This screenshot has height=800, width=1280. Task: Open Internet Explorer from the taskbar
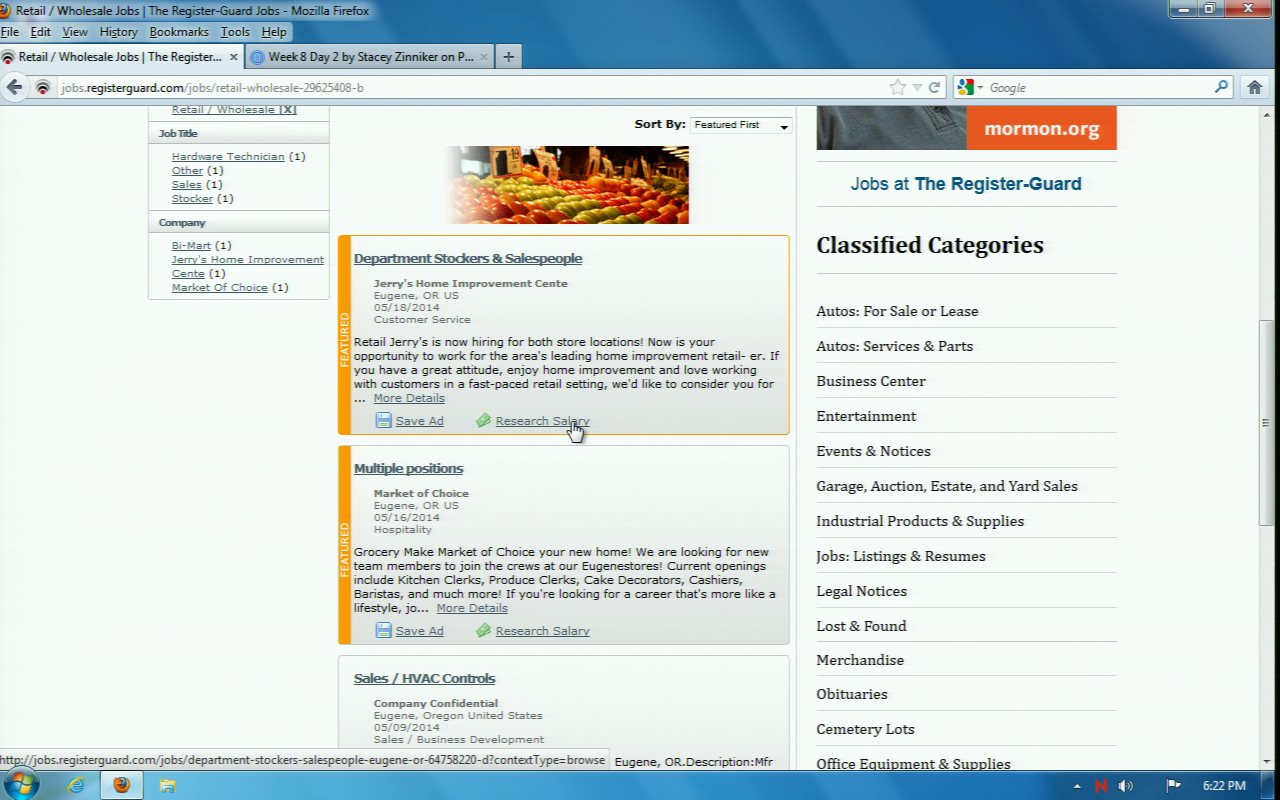pyautogui.click(x=76, y=785)
